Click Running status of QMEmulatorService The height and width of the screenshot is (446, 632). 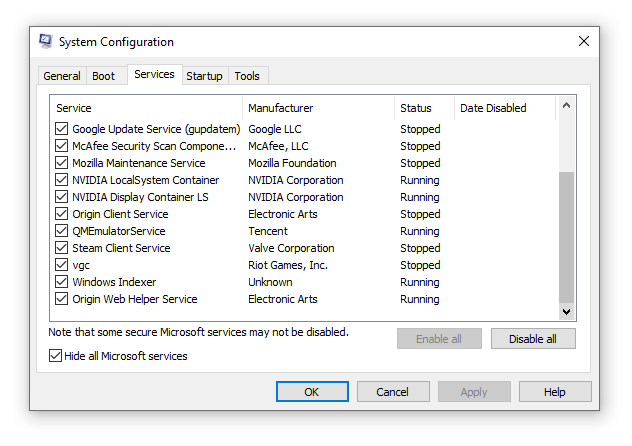pos(420,231)
